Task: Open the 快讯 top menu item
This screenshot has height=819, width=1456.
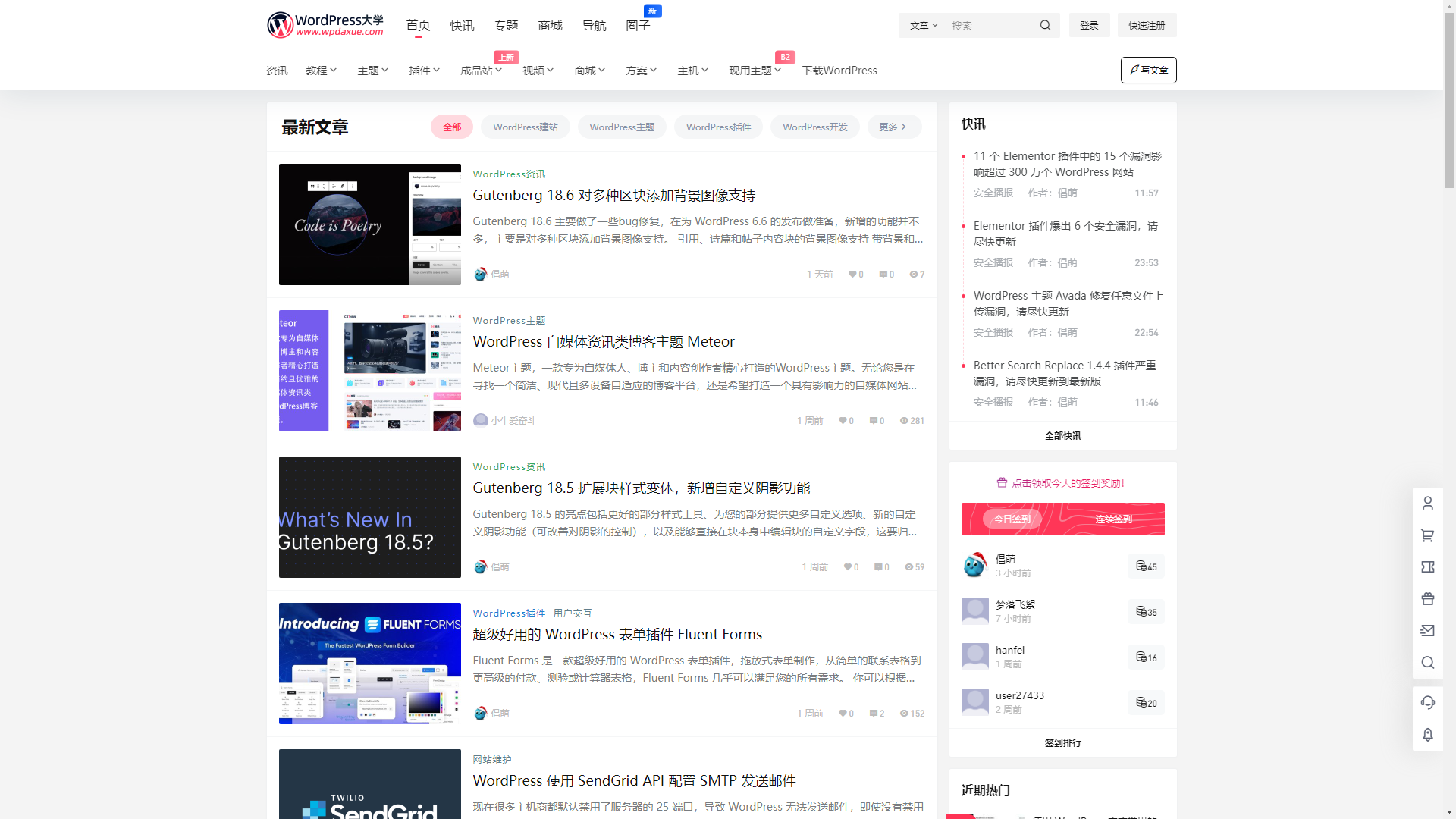Action: (x=461, y=25)
